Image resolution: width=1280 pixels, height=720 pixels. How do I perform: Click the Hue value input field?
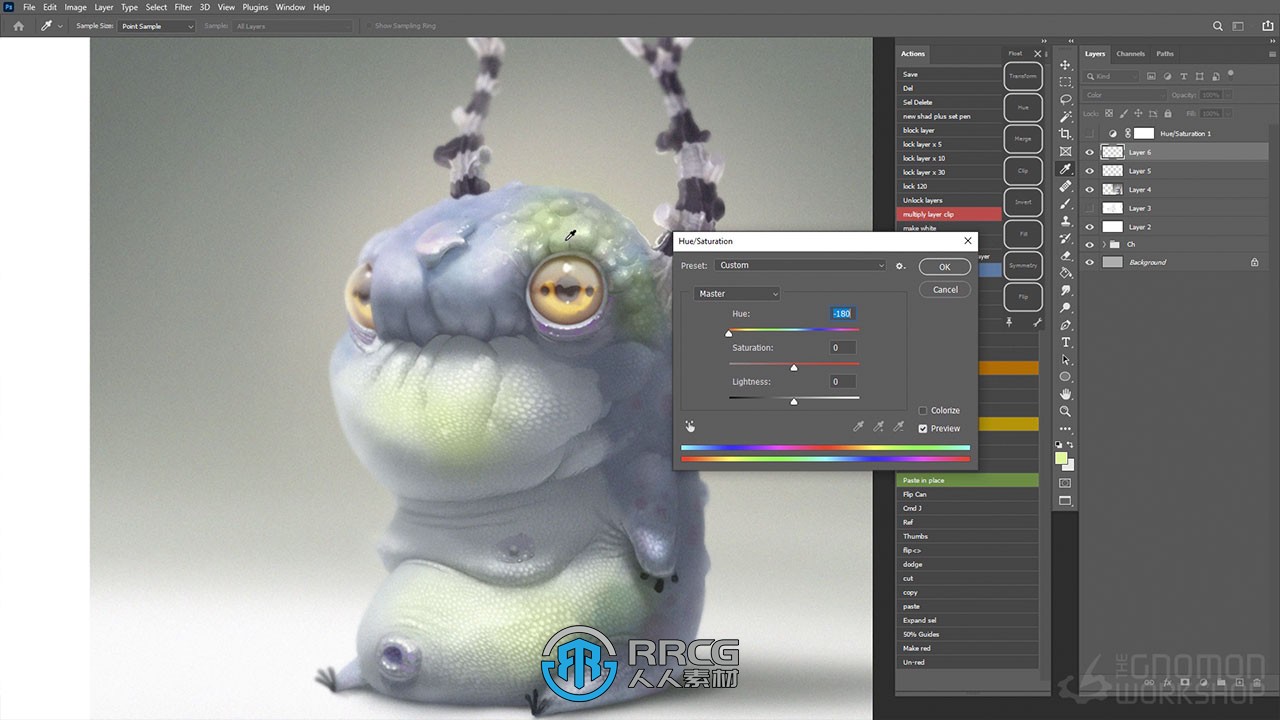pyautogui.click(x=842, y=314)
